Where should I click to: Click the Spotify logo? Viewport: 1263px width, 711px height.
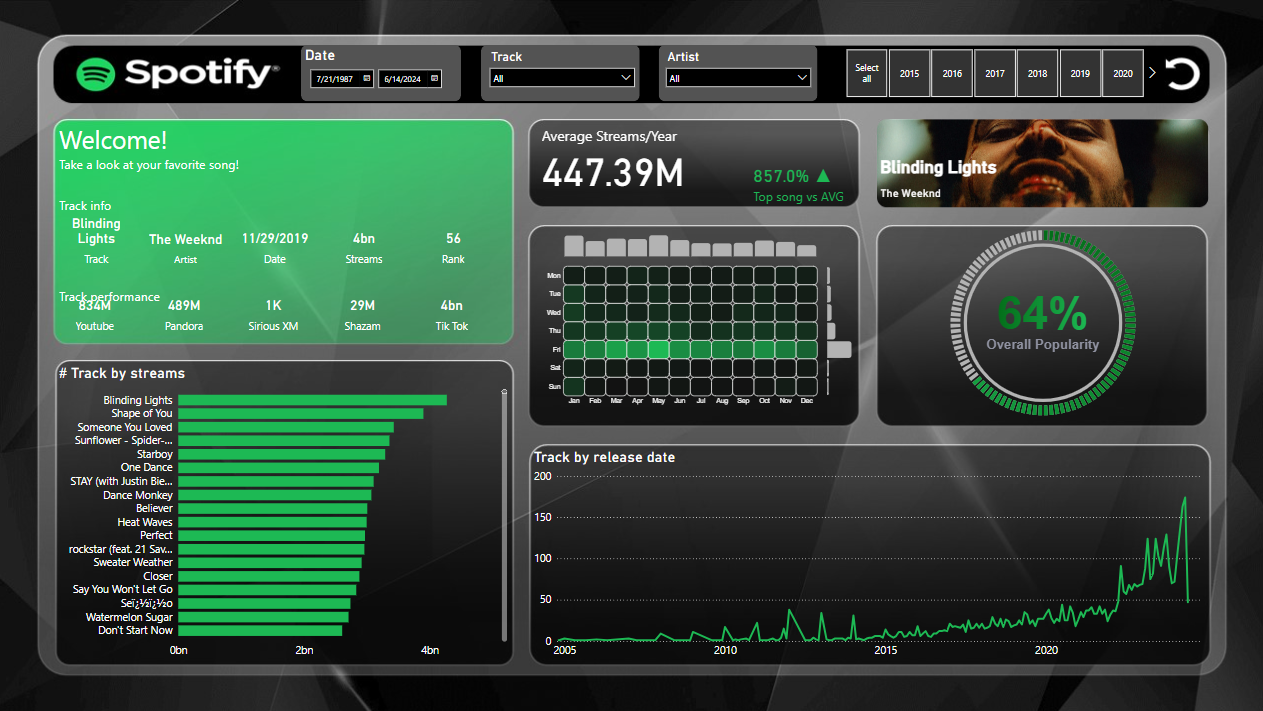coord(177,73)
